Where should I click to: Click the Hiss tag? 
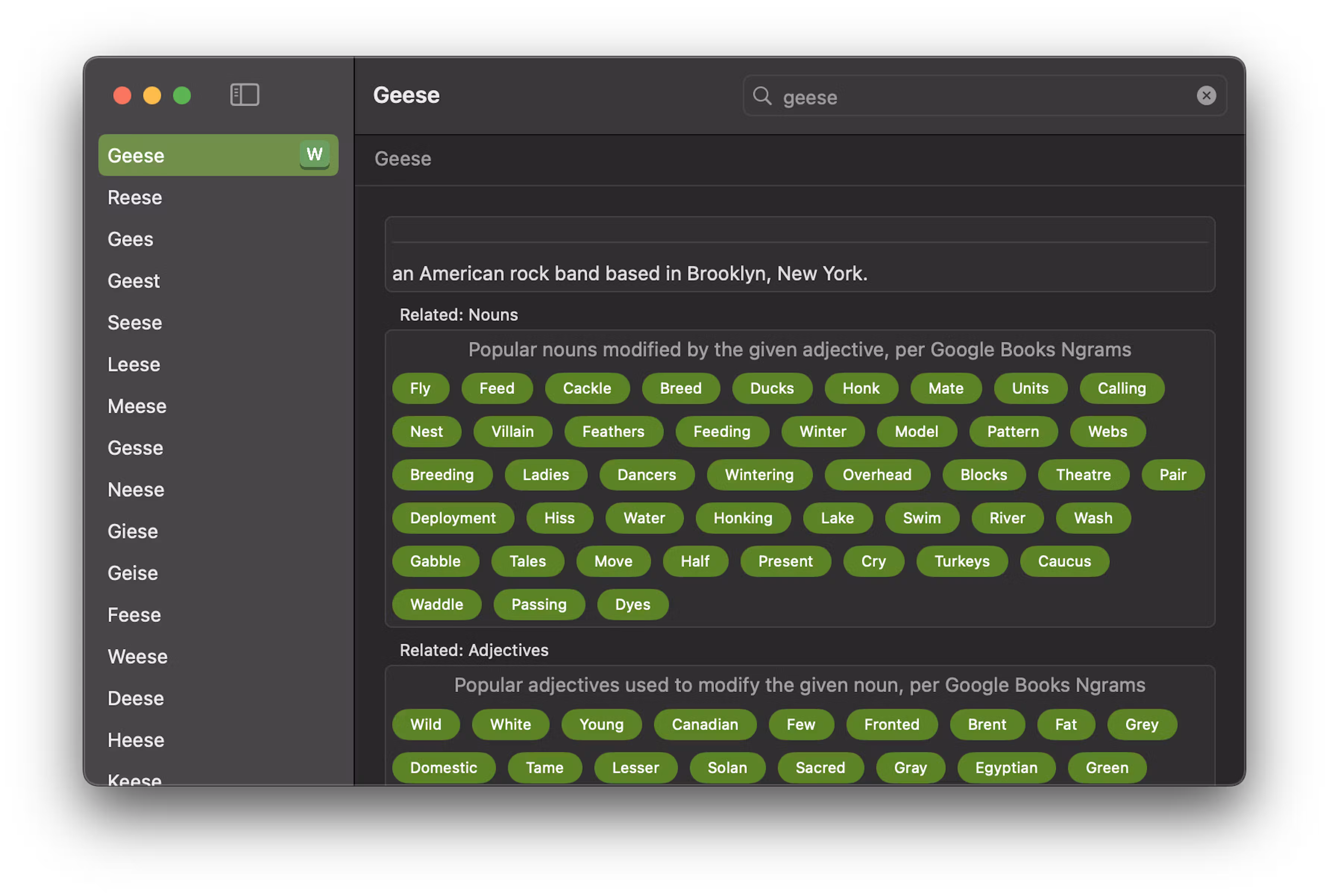click(559, 518)
